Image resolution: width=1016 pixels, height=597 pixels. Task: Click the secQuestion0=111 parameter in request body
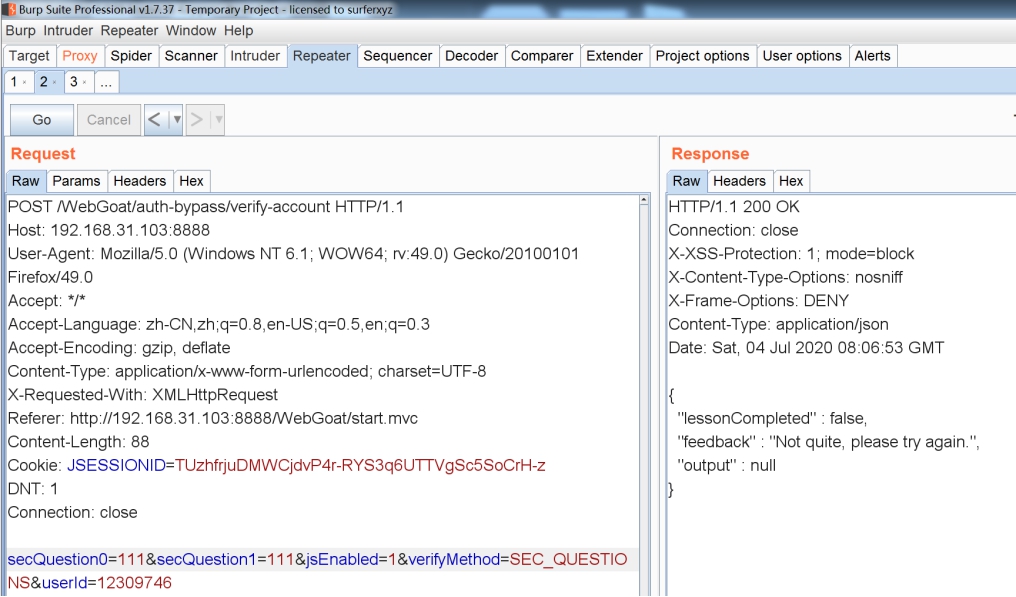click(x=78, y=559)
